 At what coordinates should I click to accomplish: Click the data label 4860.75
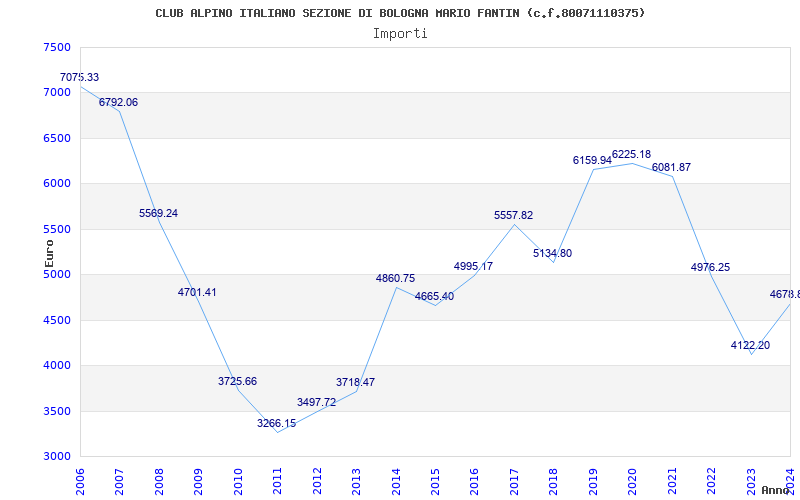[395, 279]
